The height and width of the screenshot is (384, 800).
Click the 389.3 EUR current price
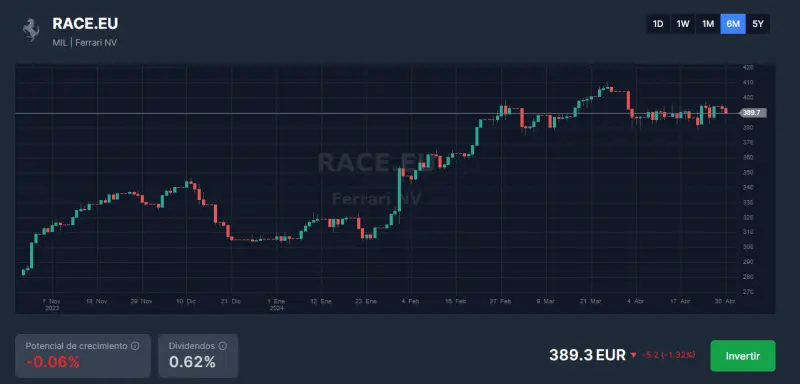coord(587,355)
